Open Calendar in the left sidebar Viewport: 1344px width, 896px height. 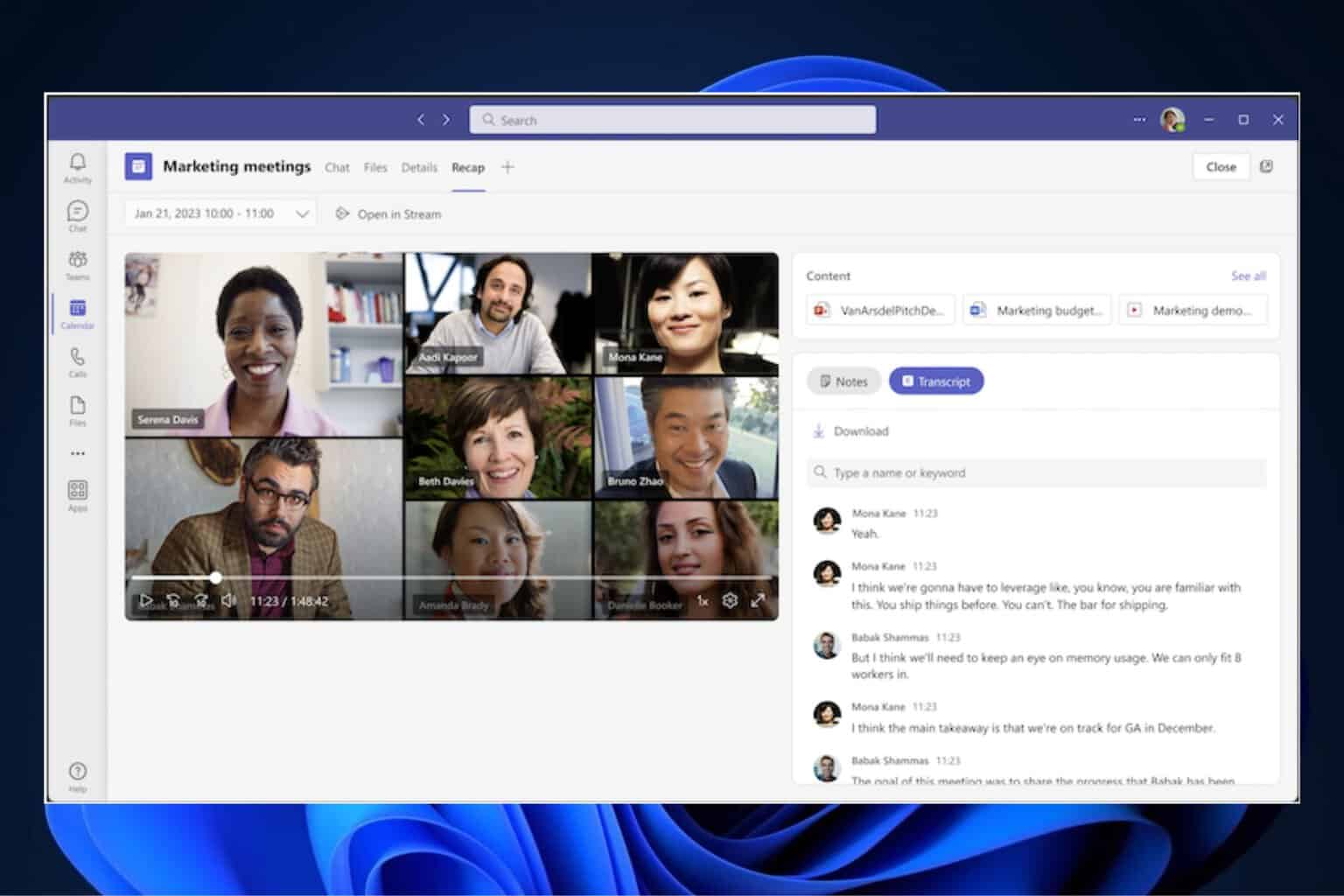pyautogui.click(x=77, y=313)
